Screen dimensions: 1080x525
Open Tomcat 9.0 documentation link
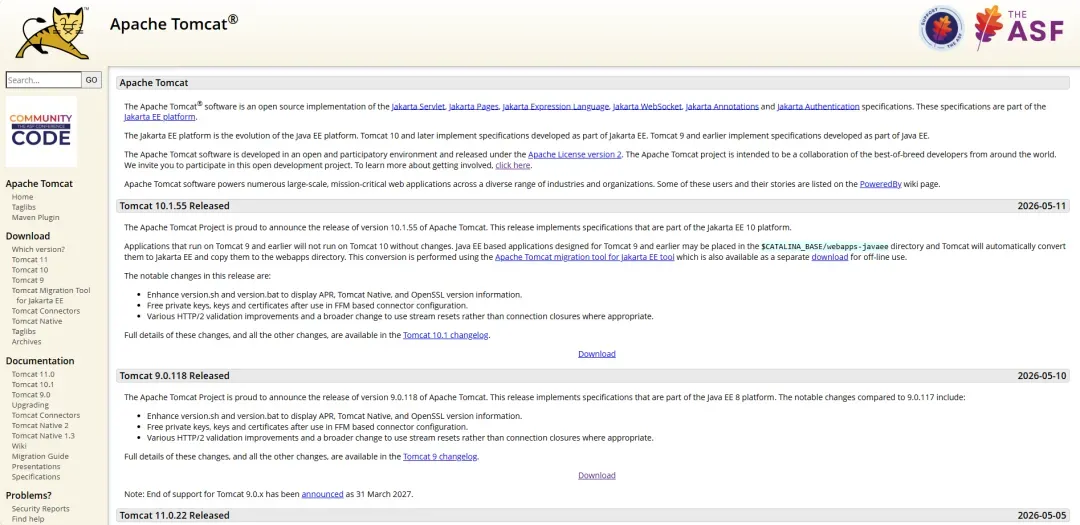(x=31, y=395)
